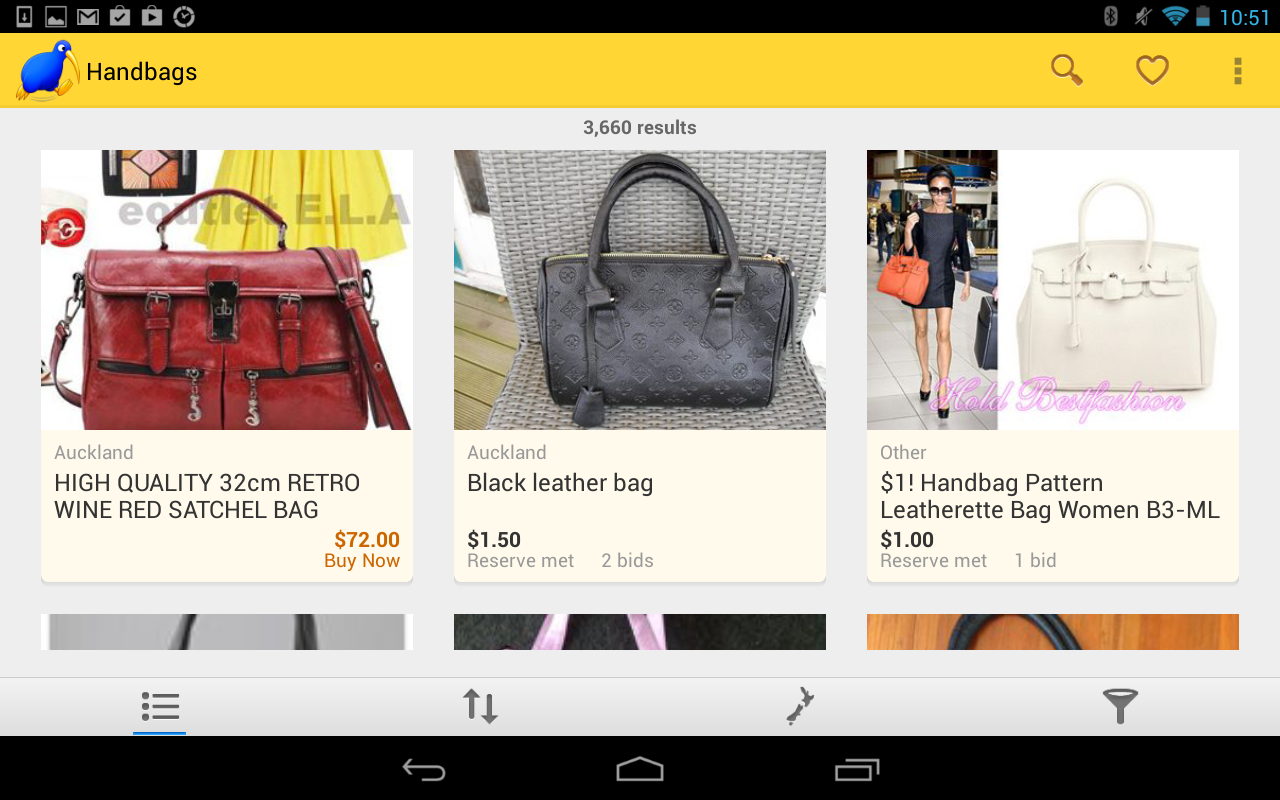Open the red satchel bag photo
The width and height of the screenshot is (1280, 800).
click(x=227, y=290)
